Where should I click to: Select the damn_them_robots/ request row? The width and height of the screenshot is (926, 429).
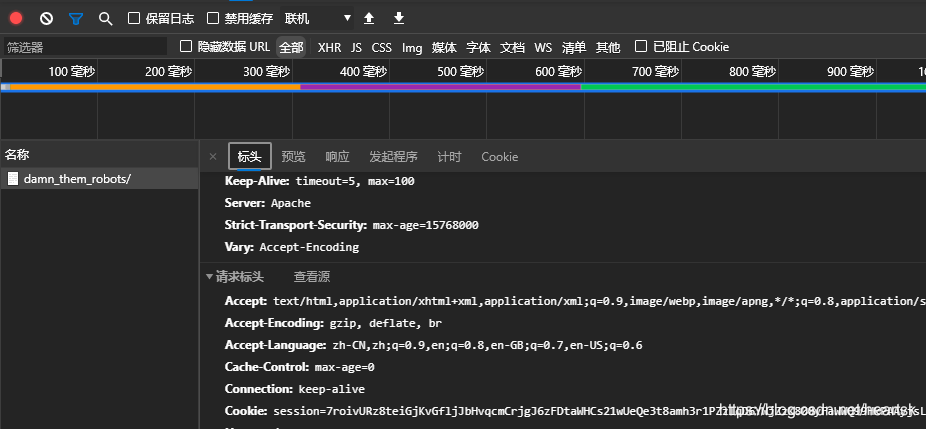(x=99, y=179)
